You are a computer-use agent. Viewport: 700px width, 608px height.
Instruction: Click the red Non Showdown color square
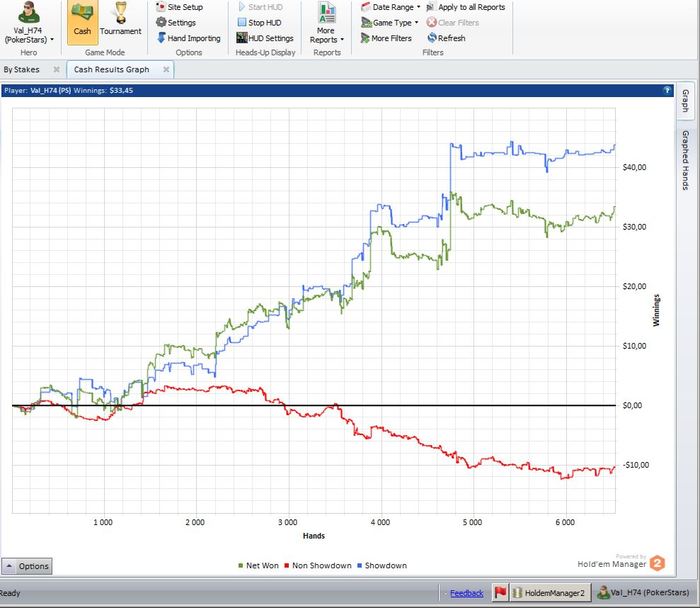pyautogui.click(x=287, y=566)
